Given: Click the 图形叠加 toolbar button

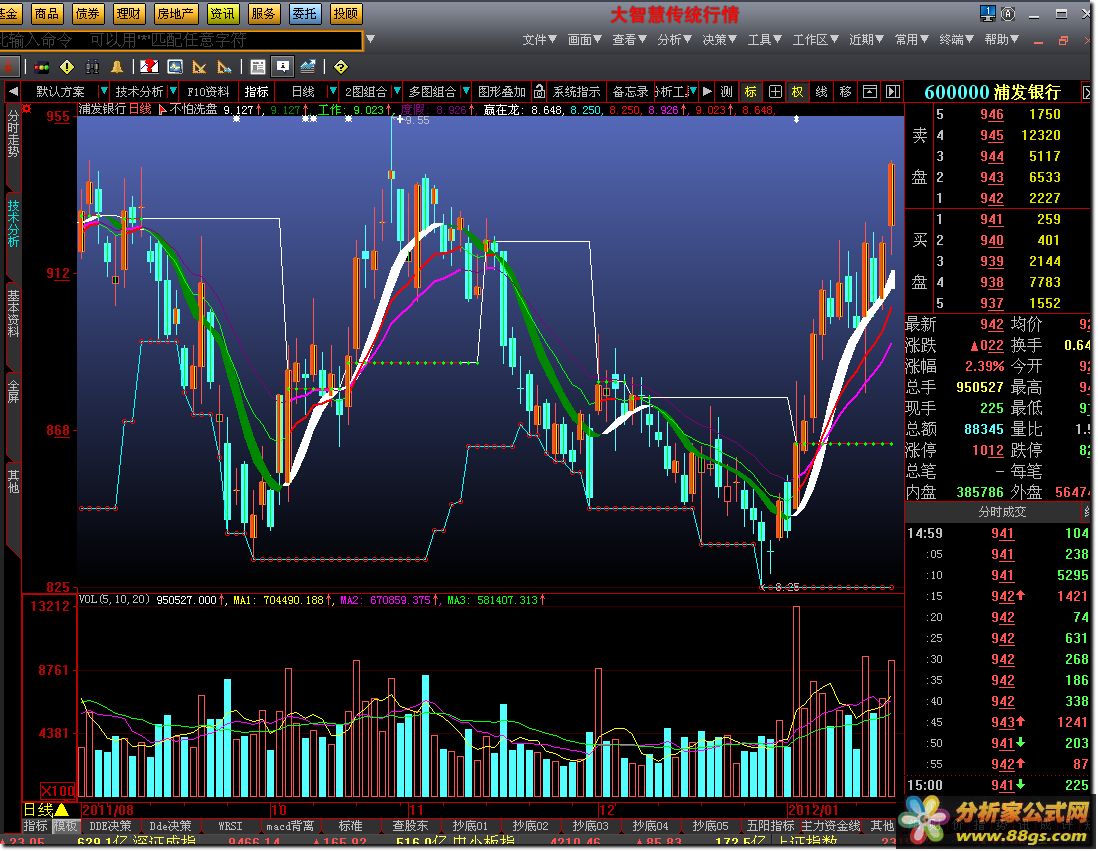Looking at the screenshot, I should 501,92.
